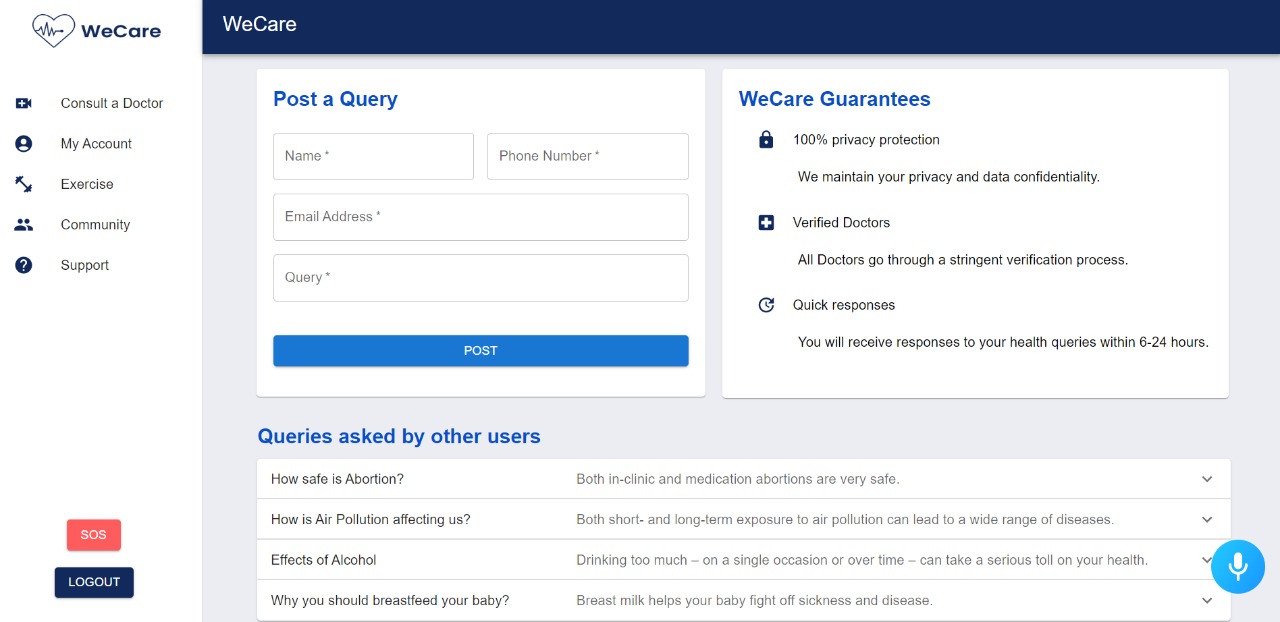Click the Queries asked by other users heading
The image size is (1280, 622).
[399, 436]
